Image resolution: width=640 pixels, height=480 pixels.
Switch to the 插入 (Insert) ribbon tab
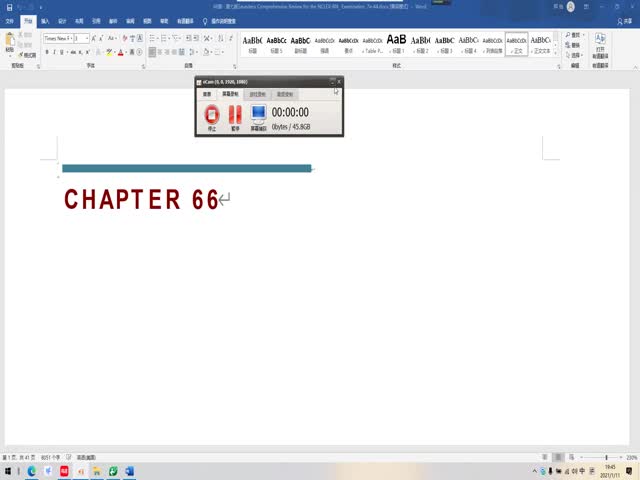pos(45,19)
